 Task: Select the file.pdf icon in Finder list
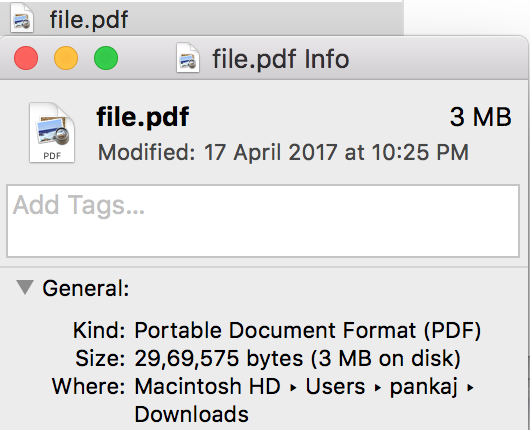pyautogui.click(x=22, y=18)
